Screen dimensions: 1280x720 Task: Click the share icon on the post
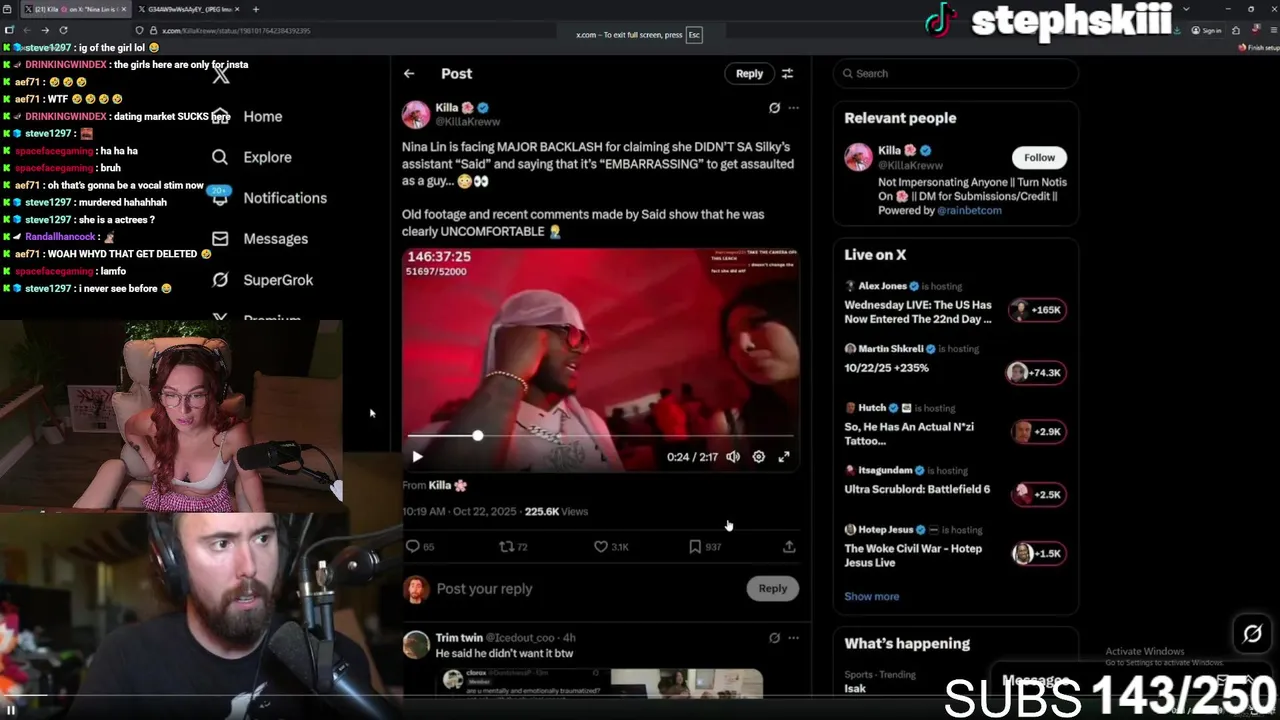789,546
